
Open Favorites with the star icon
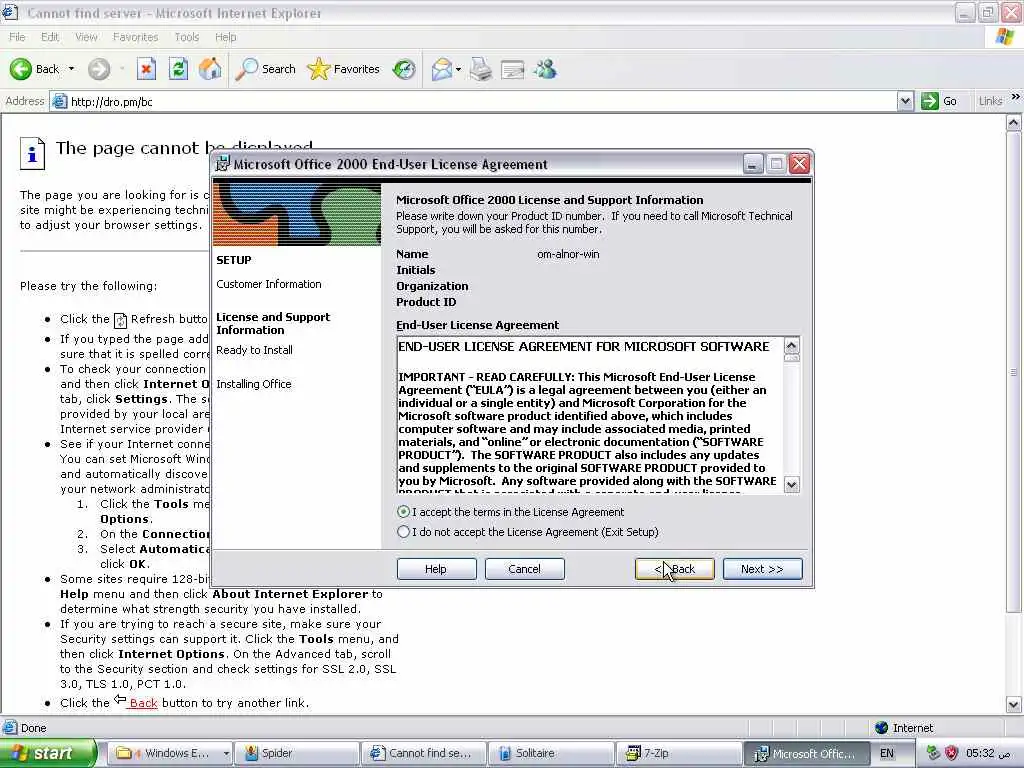click(318, 69)
